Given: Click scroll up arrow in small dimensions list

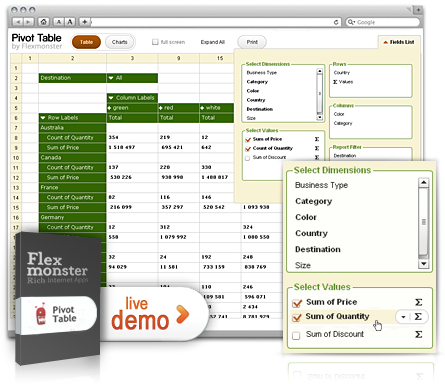Looking at the screenshot, I should click(x=320, y=71).
